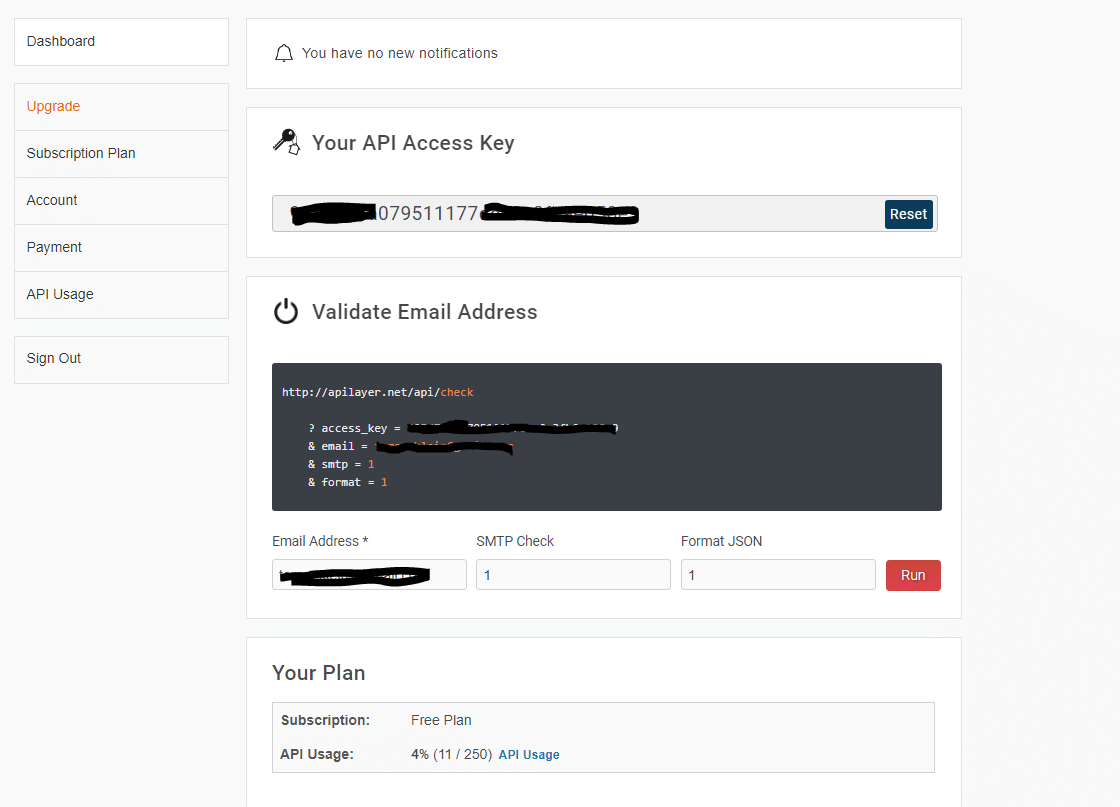This screenshot has width=1120, height=807.
Task: Select Upgrade in the sidebar
Action: 121,106
